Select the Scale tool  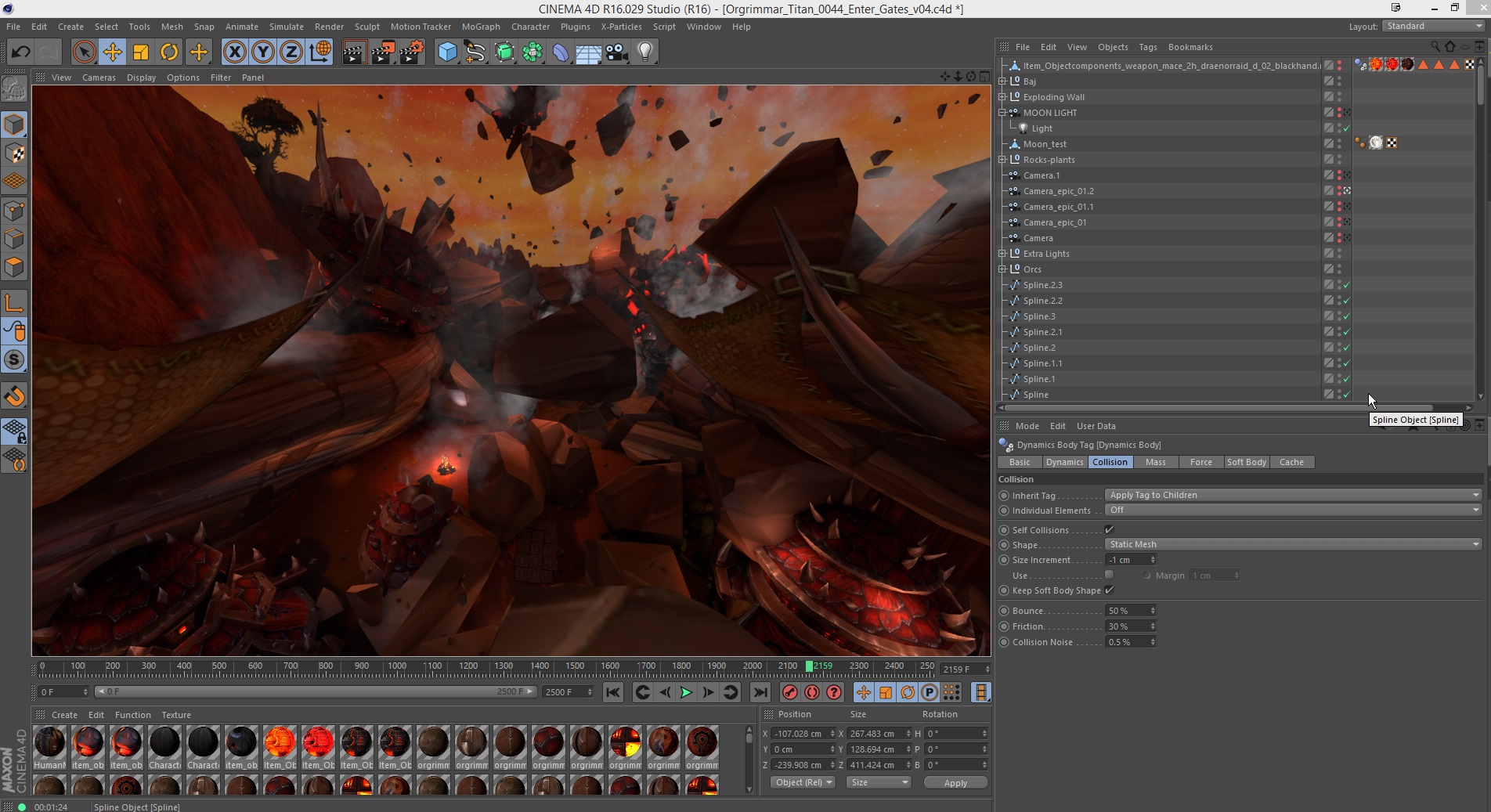pyautogui.click(x=141, y=52)
